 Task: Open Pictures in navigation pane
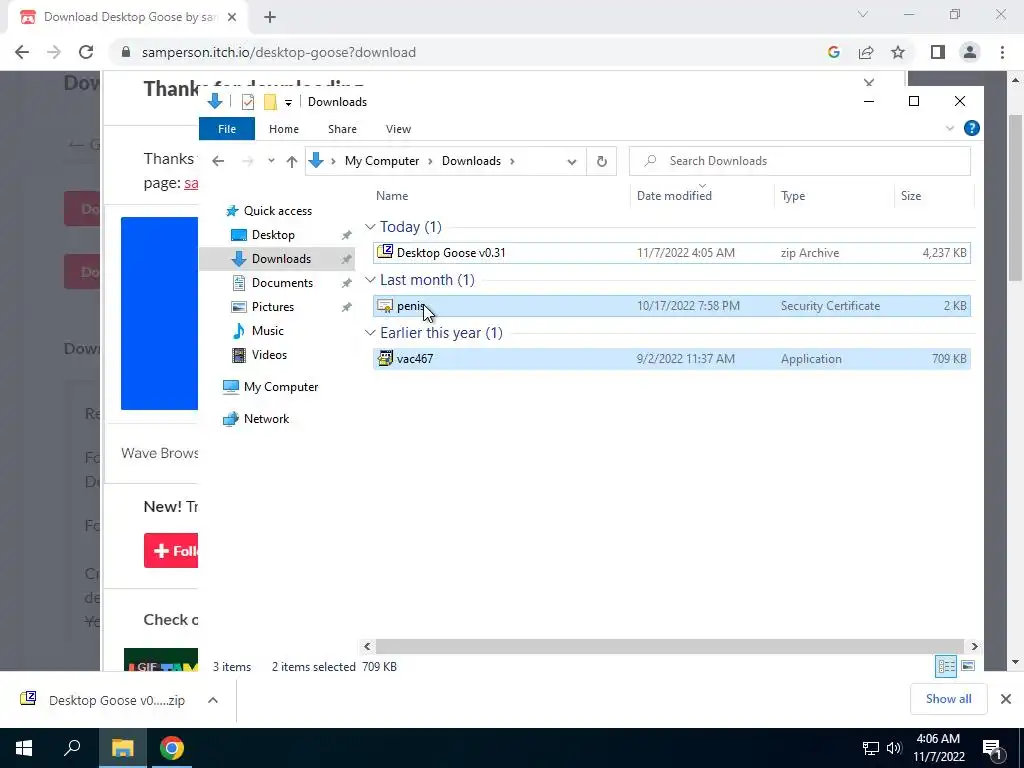[272, 307]
